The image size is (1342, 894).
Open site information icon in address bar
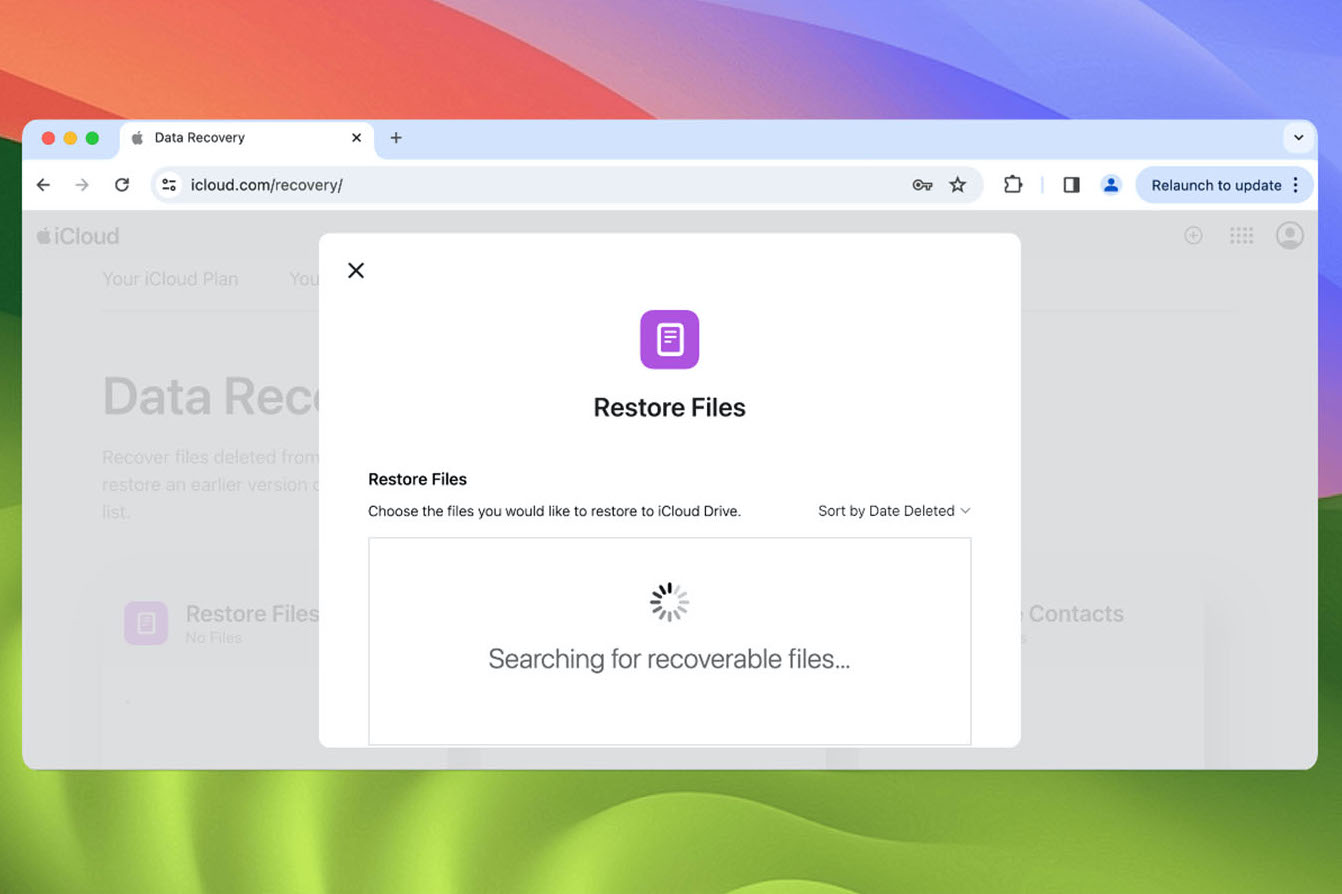(x=168, y=184)
